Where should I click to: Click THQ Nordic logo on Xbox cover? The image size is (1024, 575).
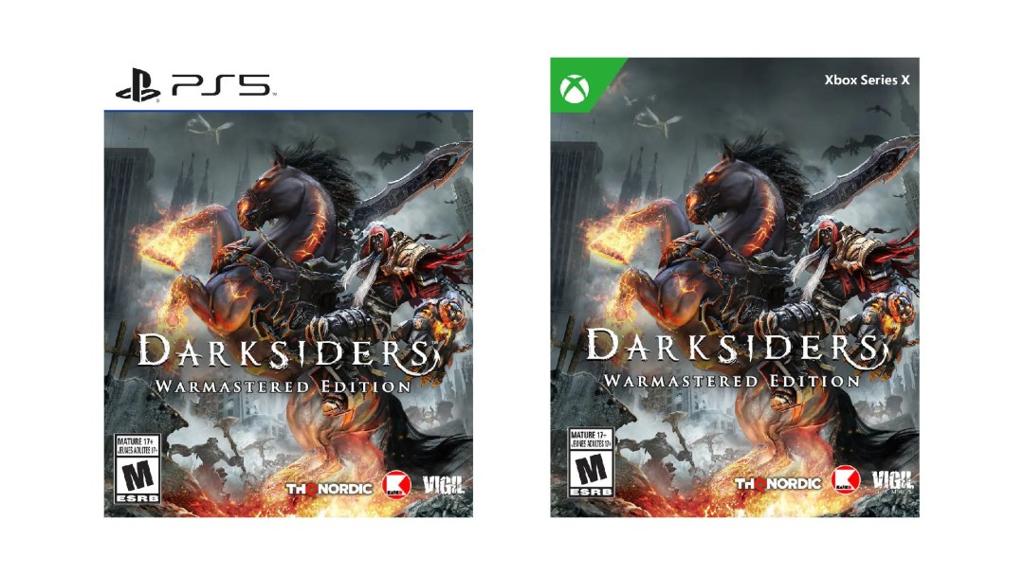tap(778, 484)
